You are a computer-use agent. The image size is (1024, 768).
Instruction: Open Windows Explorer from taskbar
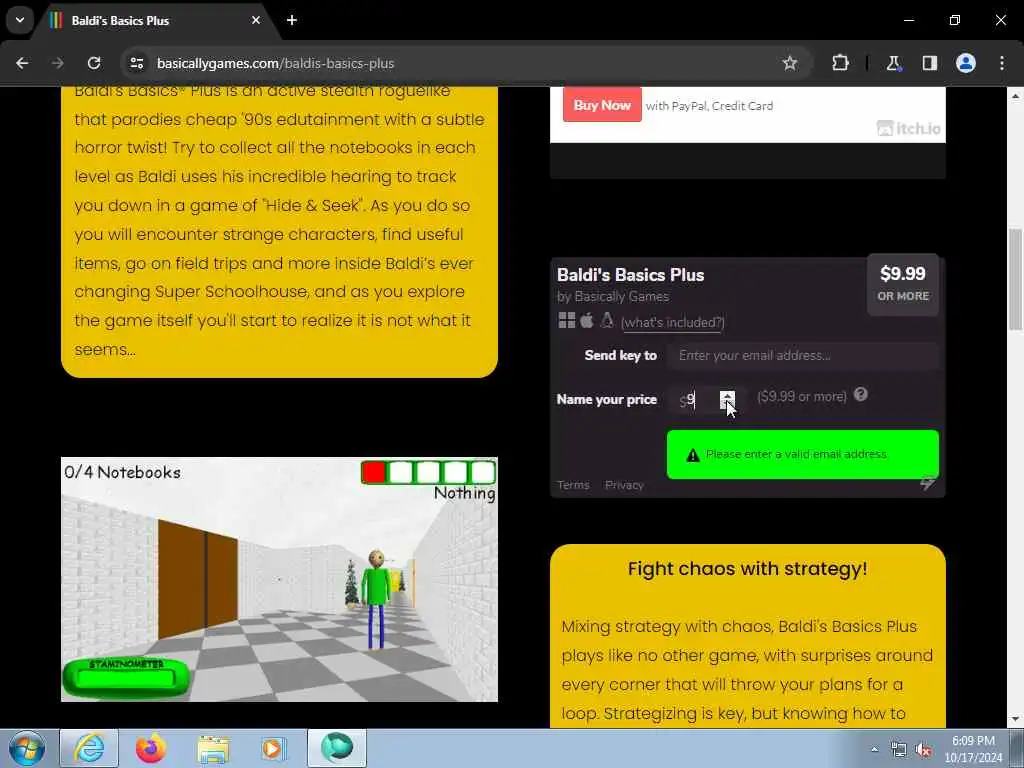pos(213,748)
